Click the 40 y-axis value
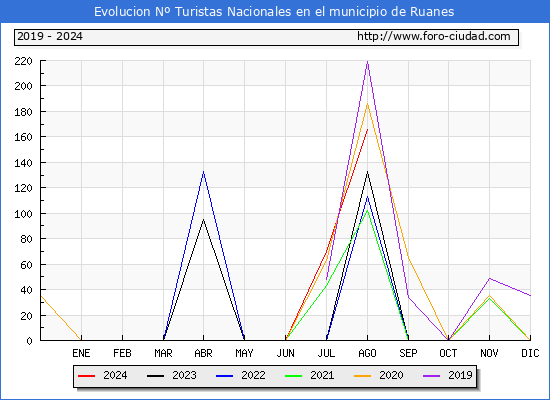550x400 pixels. (27, 290)
